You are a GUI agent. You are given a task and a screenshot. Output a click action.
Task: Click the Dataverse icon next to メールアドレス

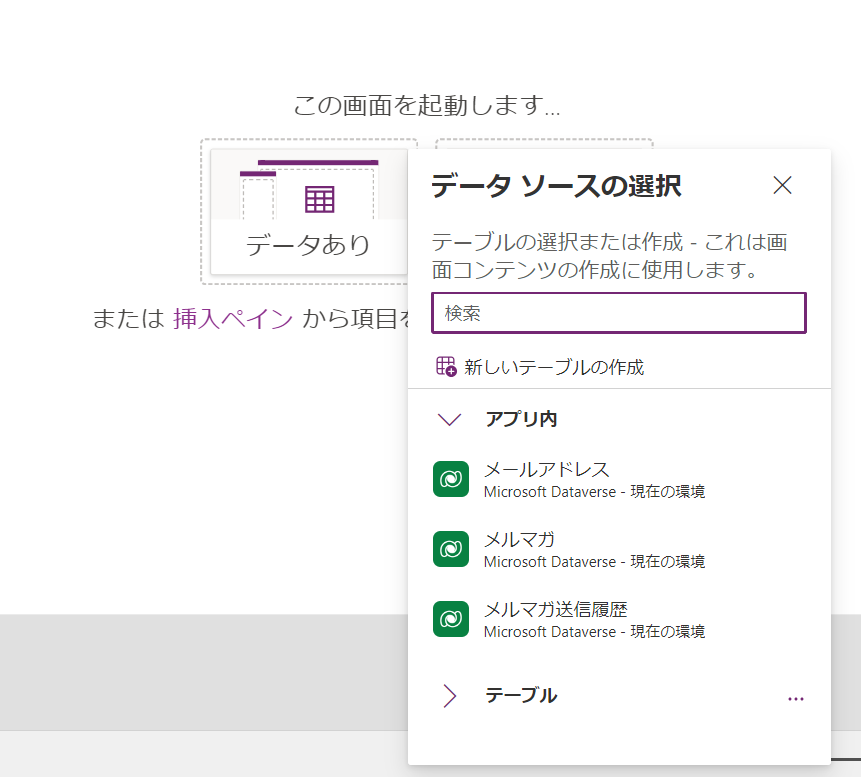click(451, 478)
